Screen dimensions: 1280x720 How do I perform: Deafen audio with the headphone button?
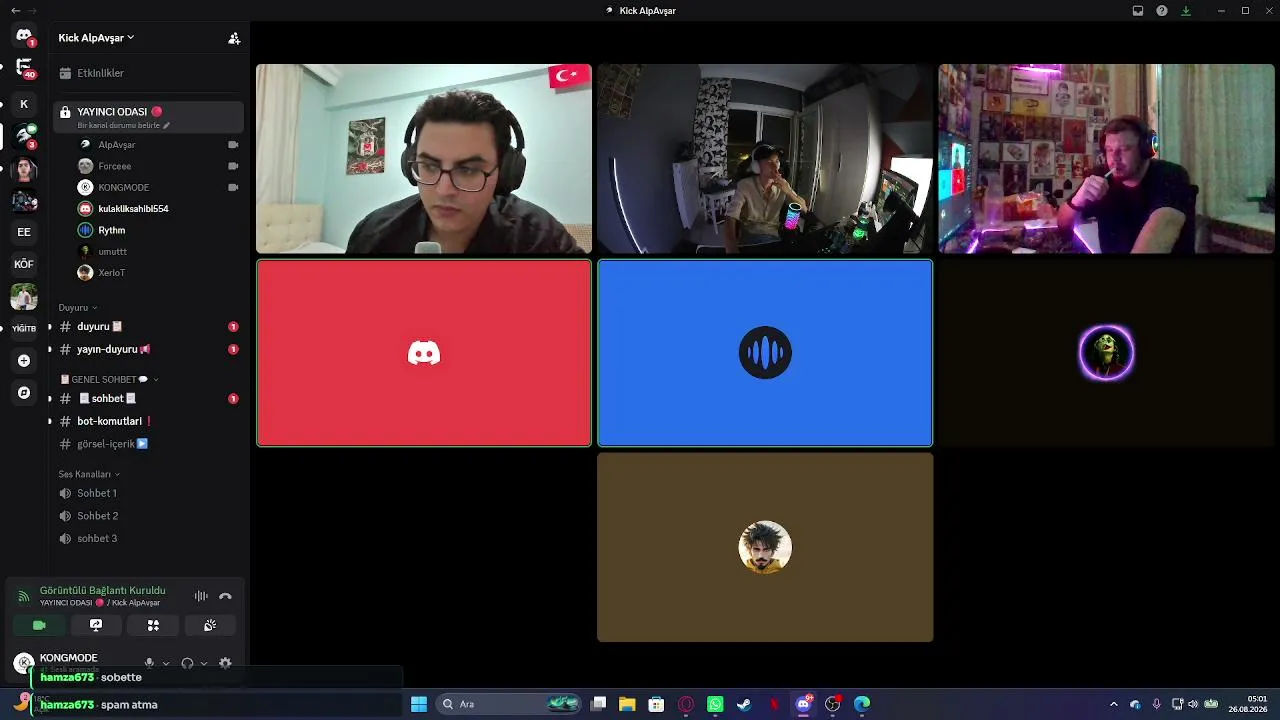[187, 663]
